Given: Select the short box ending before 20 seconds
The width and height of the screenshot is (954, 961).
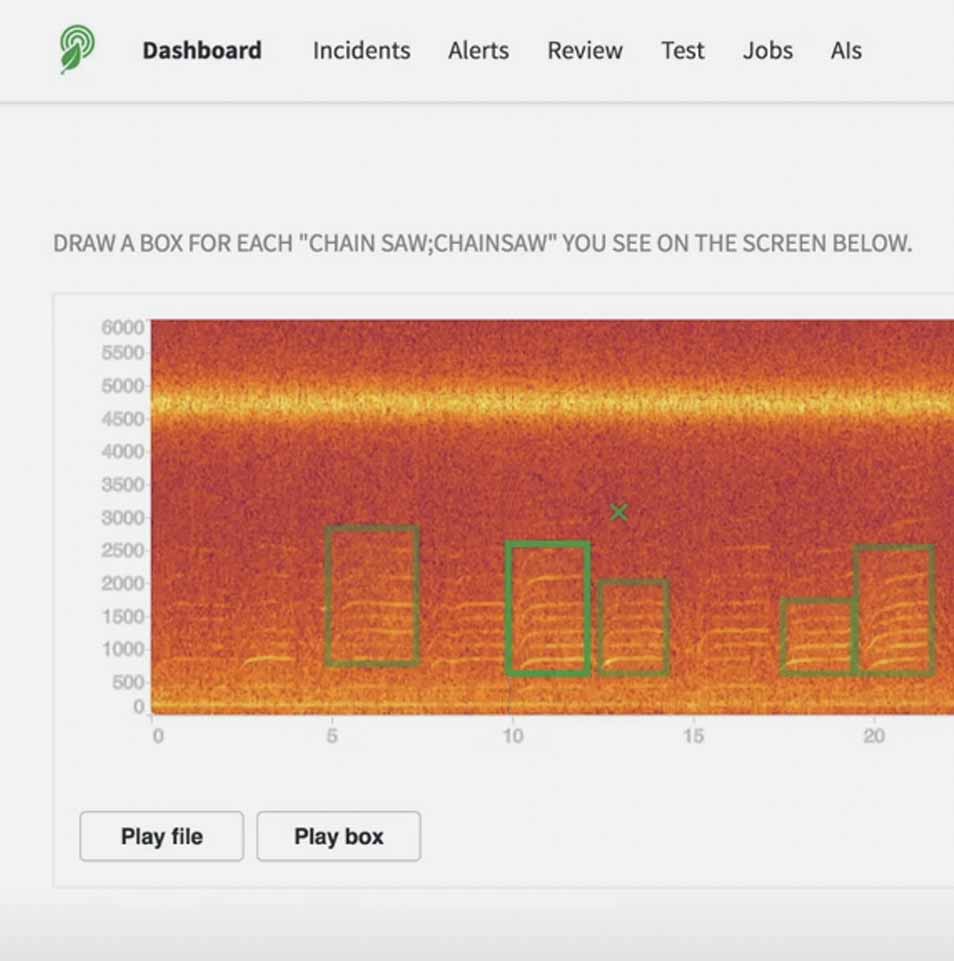Looking at the screenshot, I should tap(818, 637).
